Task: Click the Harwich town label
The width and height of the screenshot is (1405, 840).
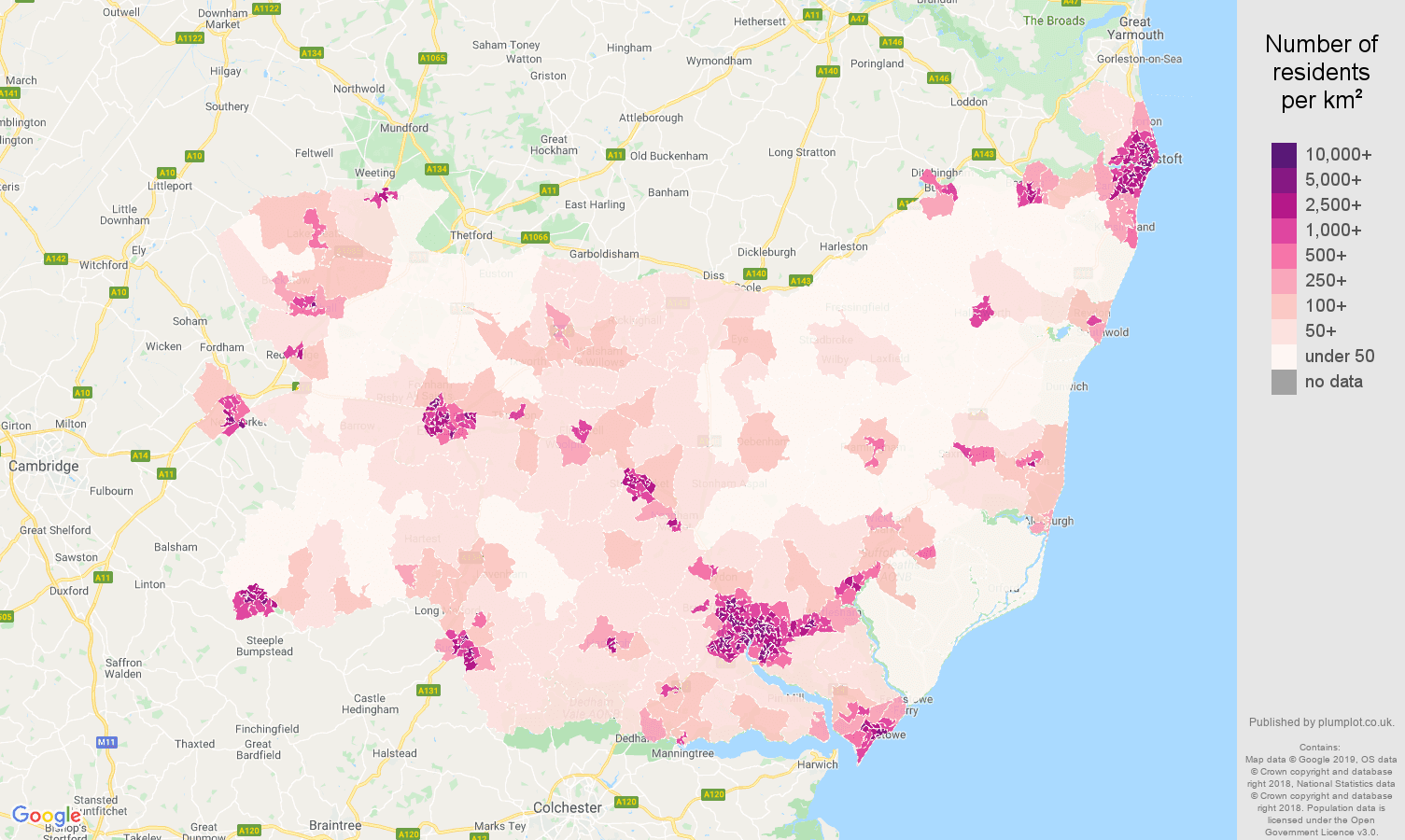Action: [818, 764]
